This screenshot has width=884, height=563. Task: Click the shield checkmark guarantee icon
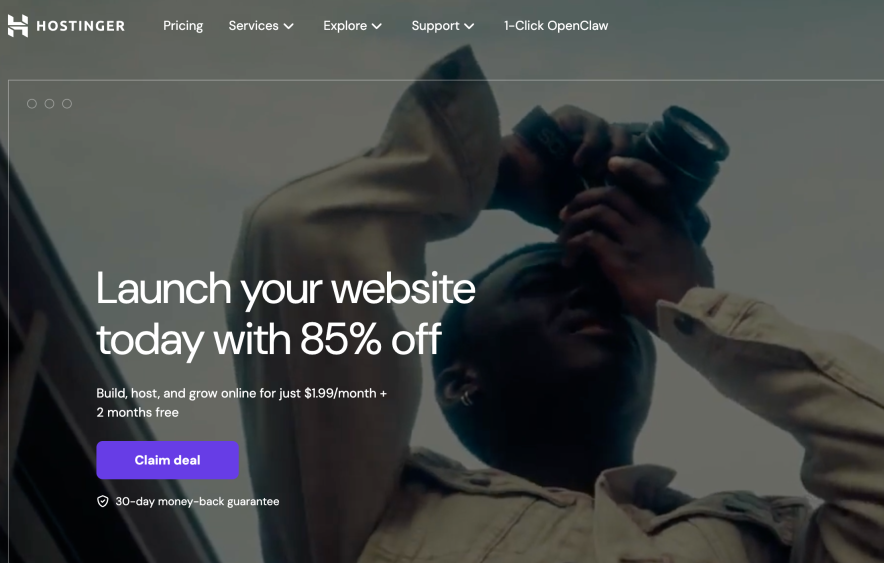pyautogui.click(x=103, y=502)
